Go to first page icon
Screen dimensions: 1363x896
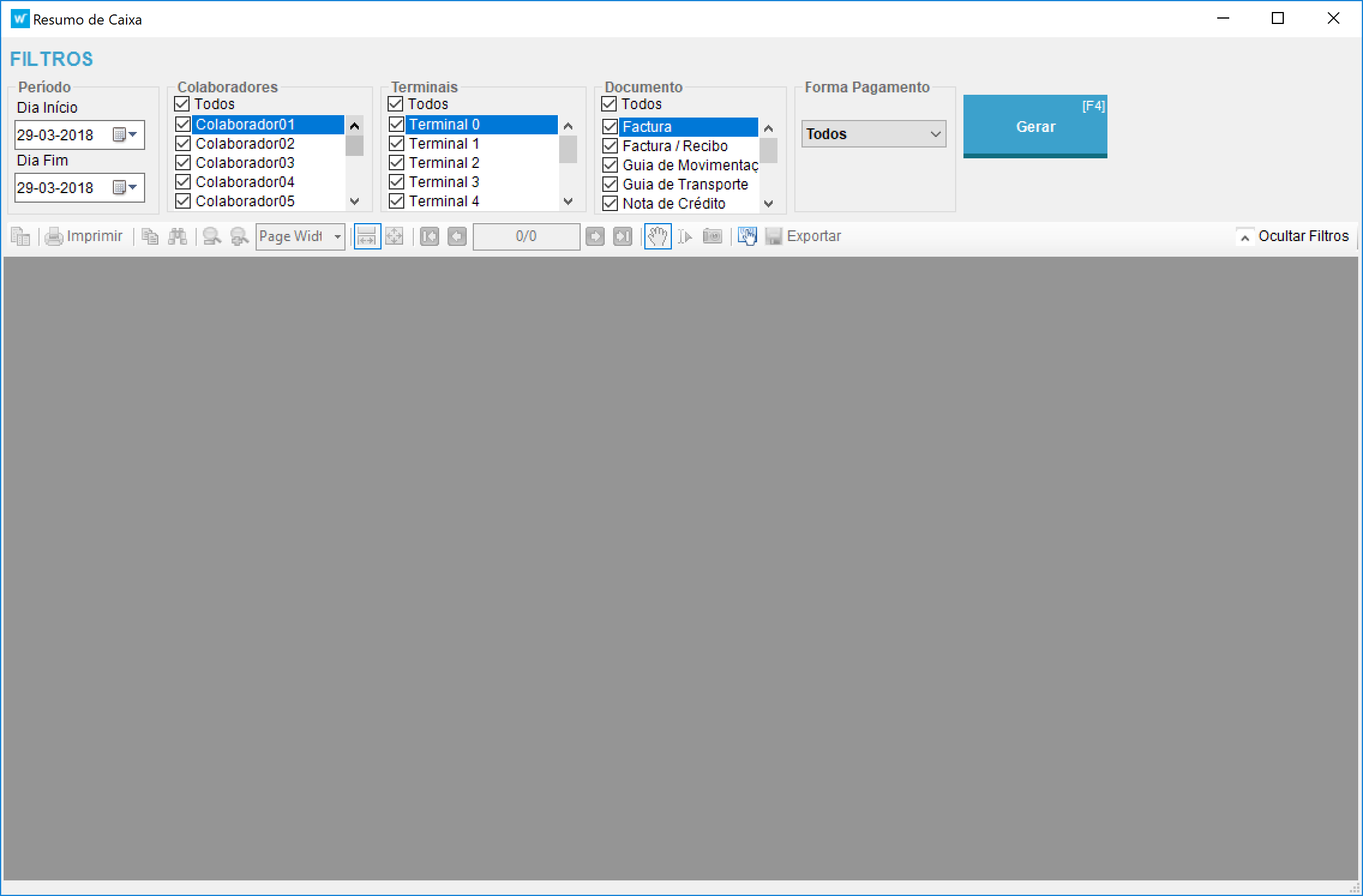click(x=429, y=237)
